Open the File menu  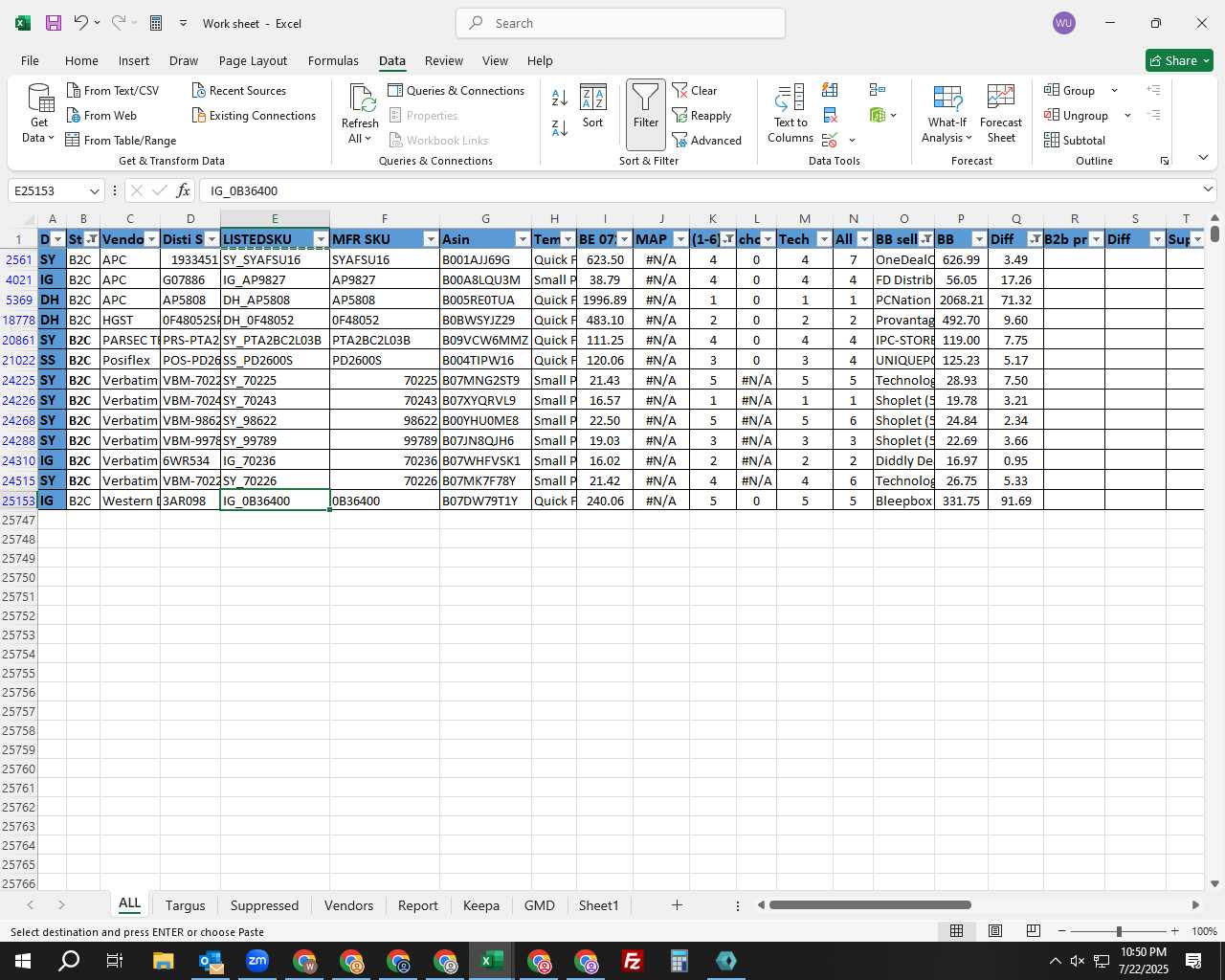coord(31,60)
